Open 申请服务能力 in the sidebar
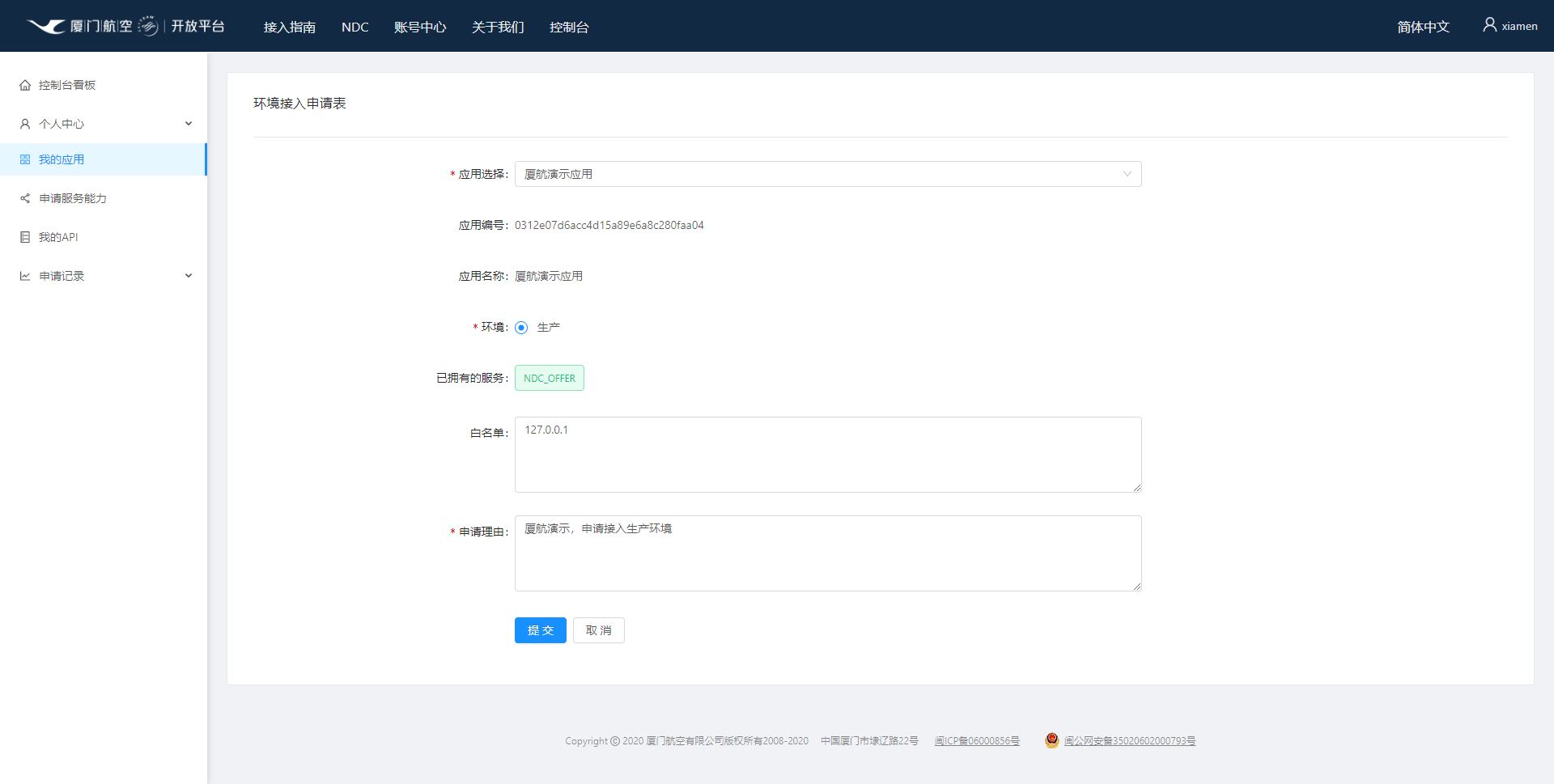The image size is (1554, 784). (x=104, y=198)
